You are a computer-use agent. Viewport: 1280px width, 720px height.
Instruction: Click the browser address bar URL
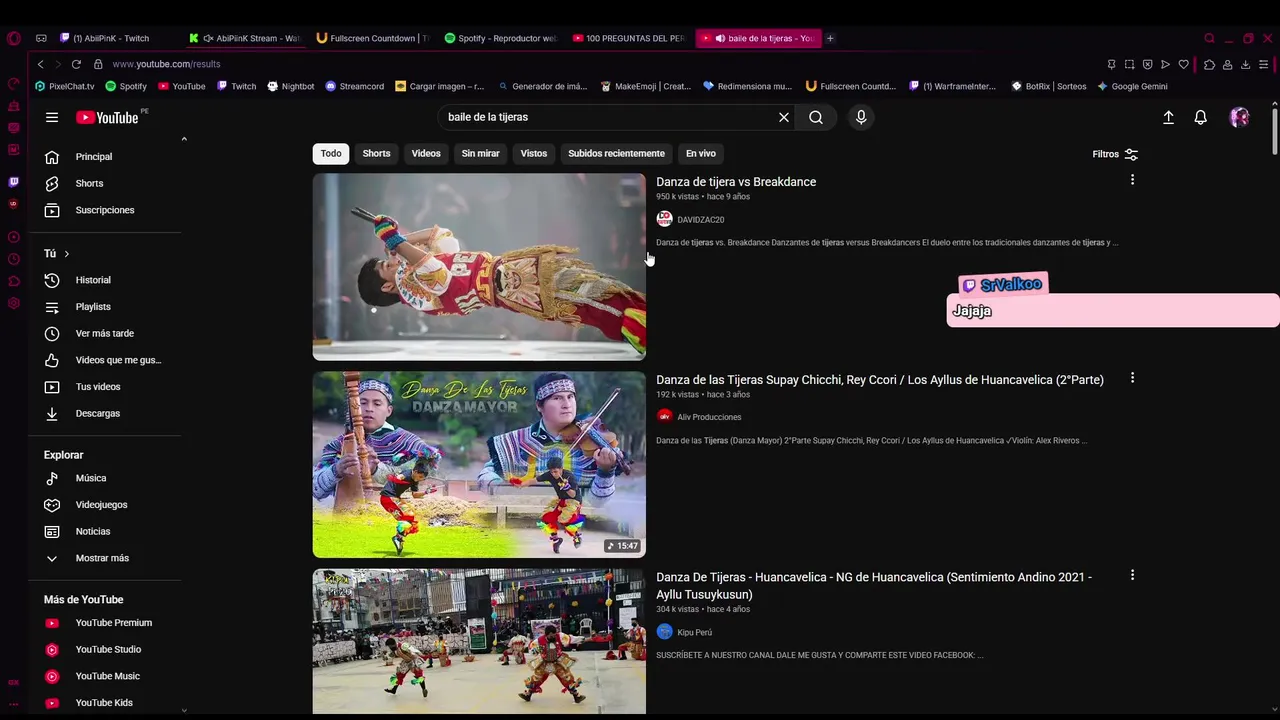pos(166,64)
